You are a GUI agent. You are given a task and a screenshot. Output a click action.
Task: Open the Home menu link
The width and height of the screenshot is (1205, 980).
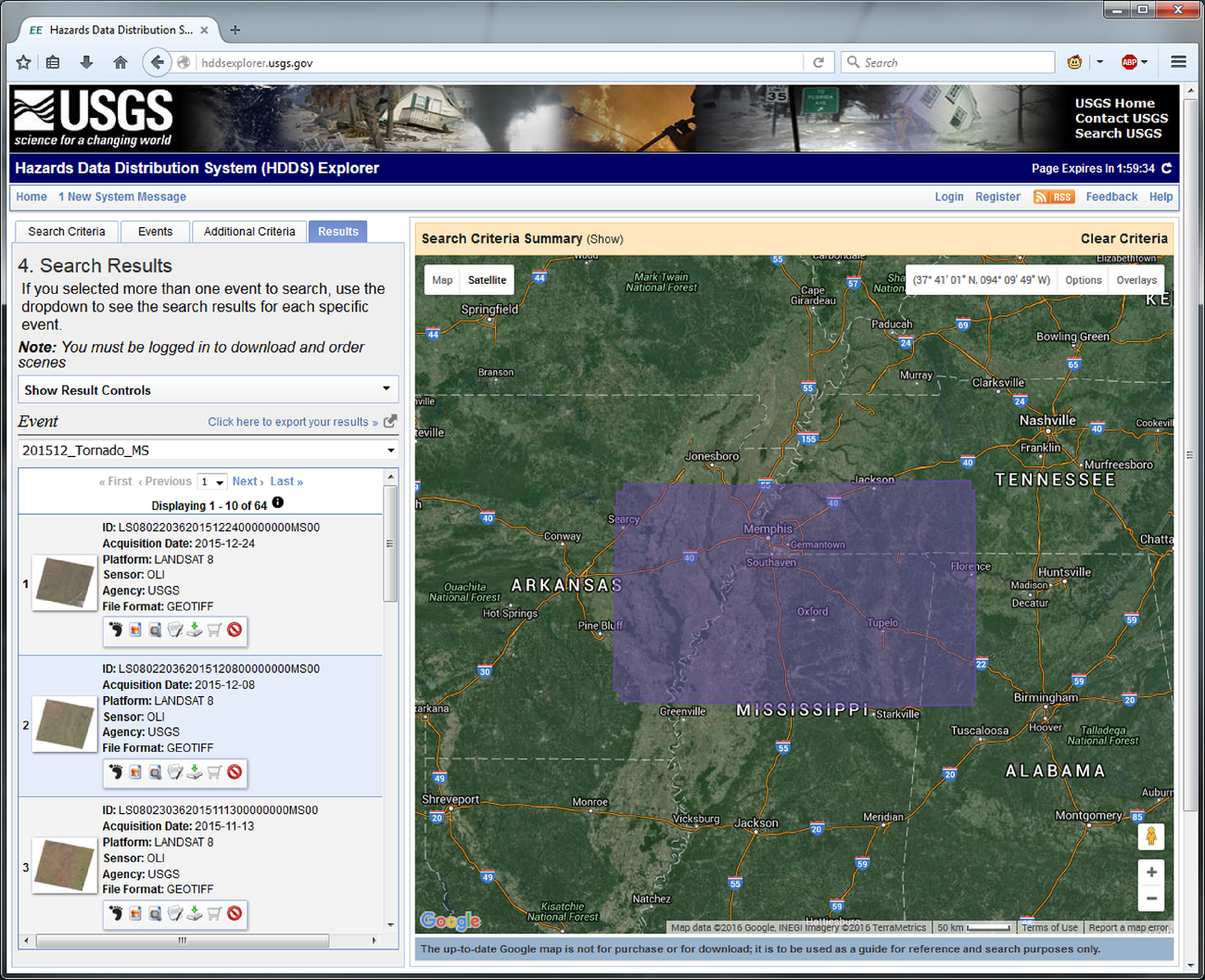32,197
